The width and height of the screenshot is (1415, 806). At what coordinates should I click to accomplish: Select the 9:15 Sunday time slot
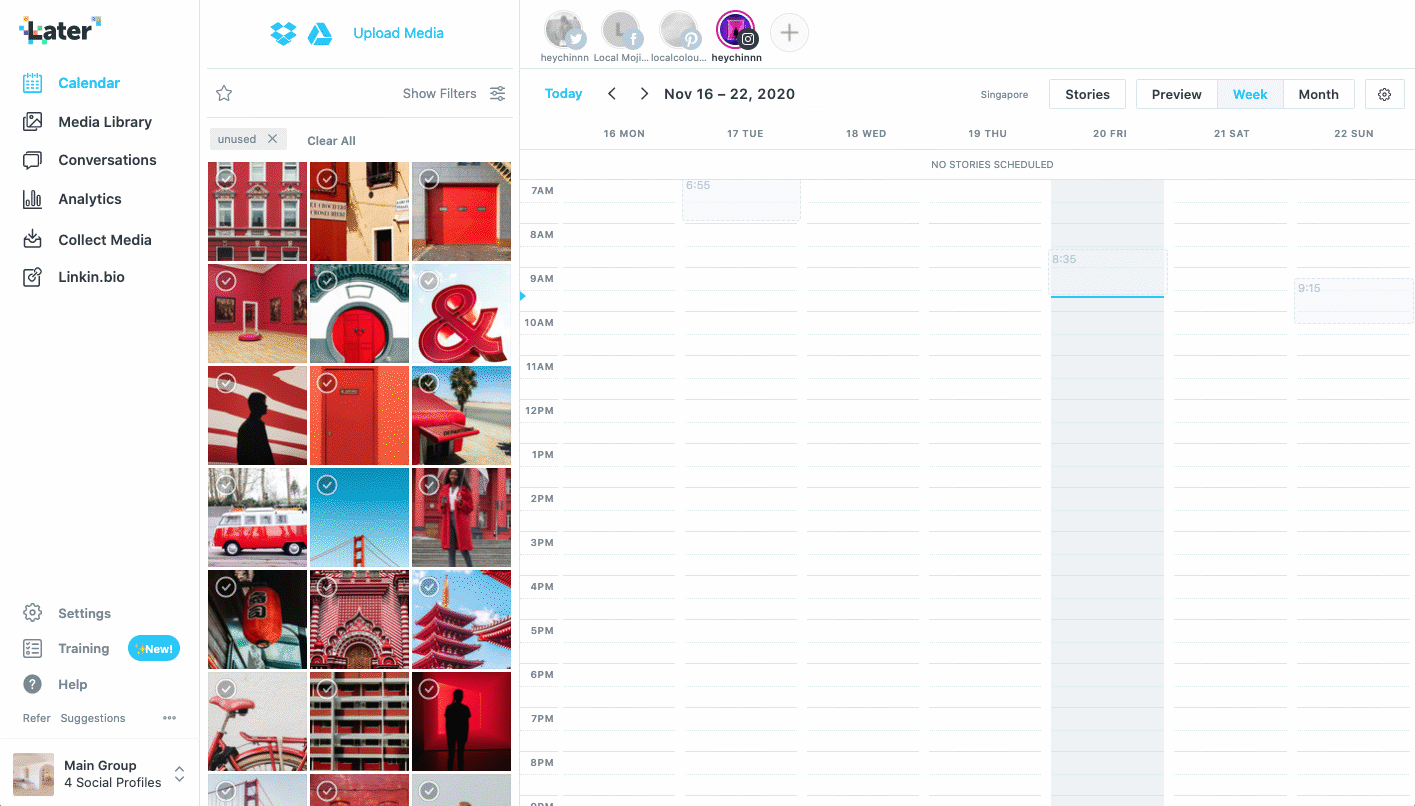[x=1354, y=301]
